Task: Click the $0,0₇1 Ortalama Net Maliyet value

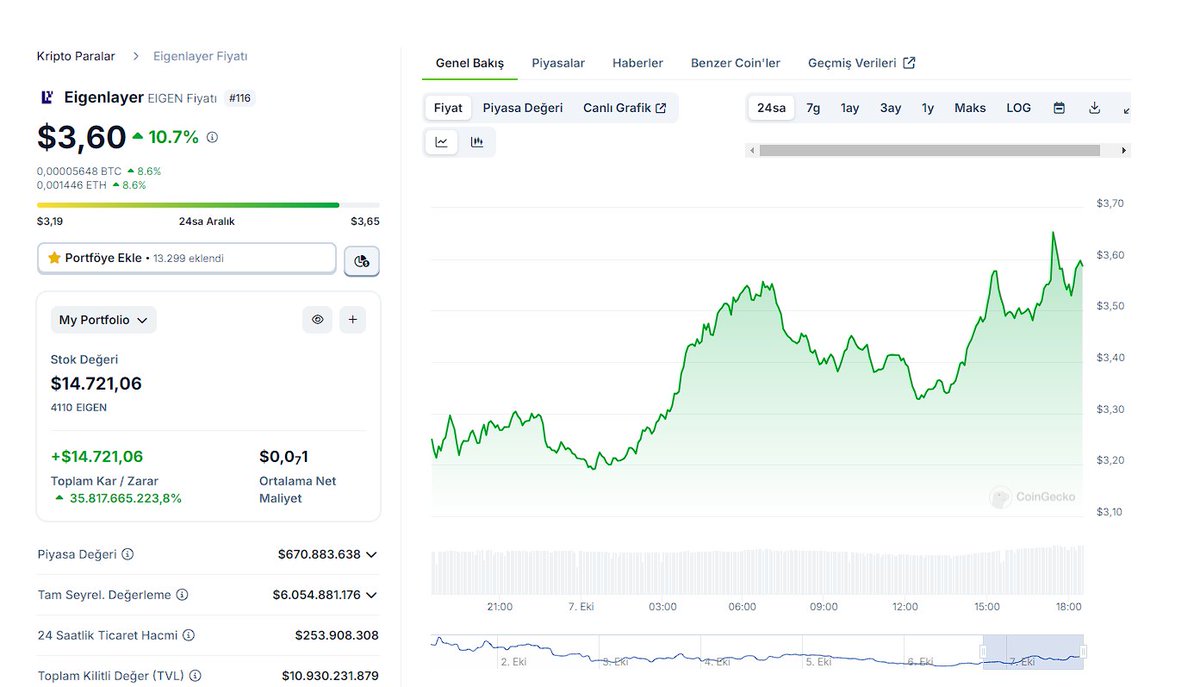Action: coord(283,457)
